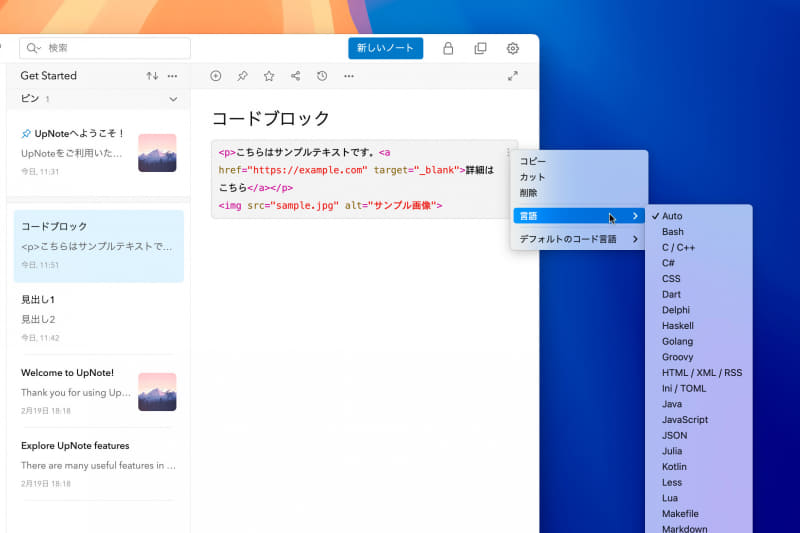The image size is (800, 533).
Task: Choose Dart from the language list
Action: 698,294
